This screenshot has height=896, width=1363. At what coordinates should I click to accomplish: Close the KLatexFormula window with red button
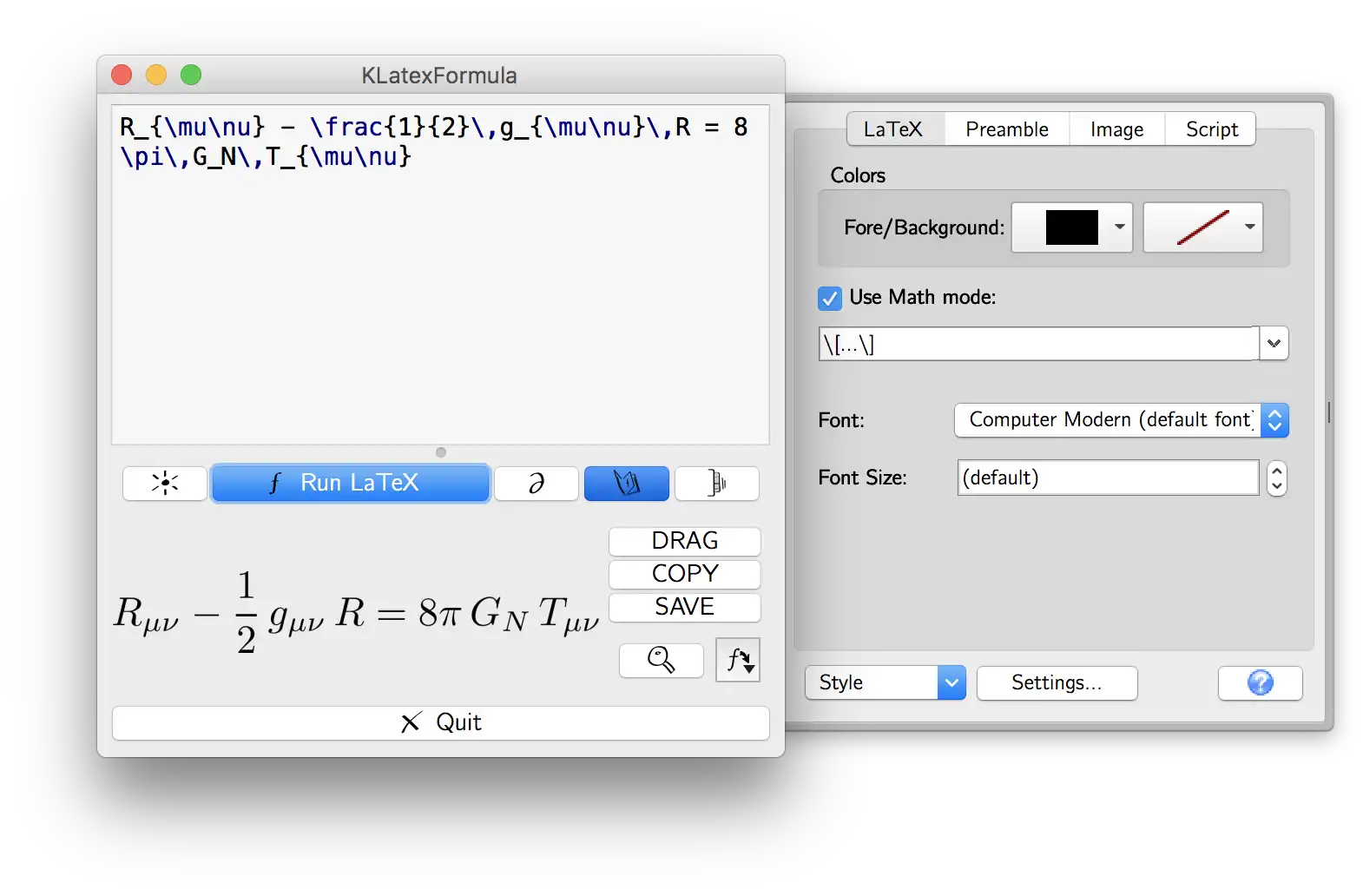(122, 76)
